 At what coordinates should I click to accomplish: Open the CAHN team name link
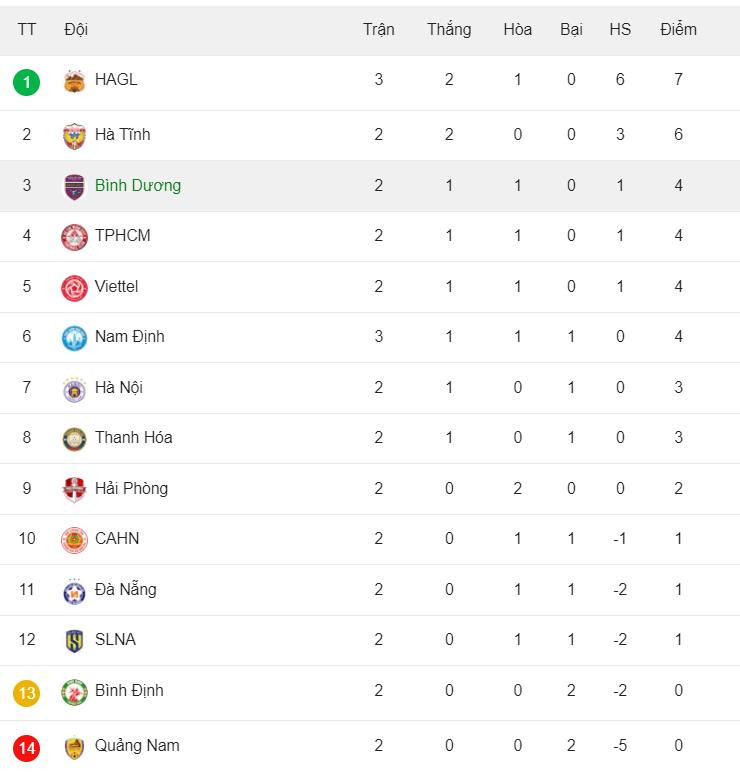point(117,538)
